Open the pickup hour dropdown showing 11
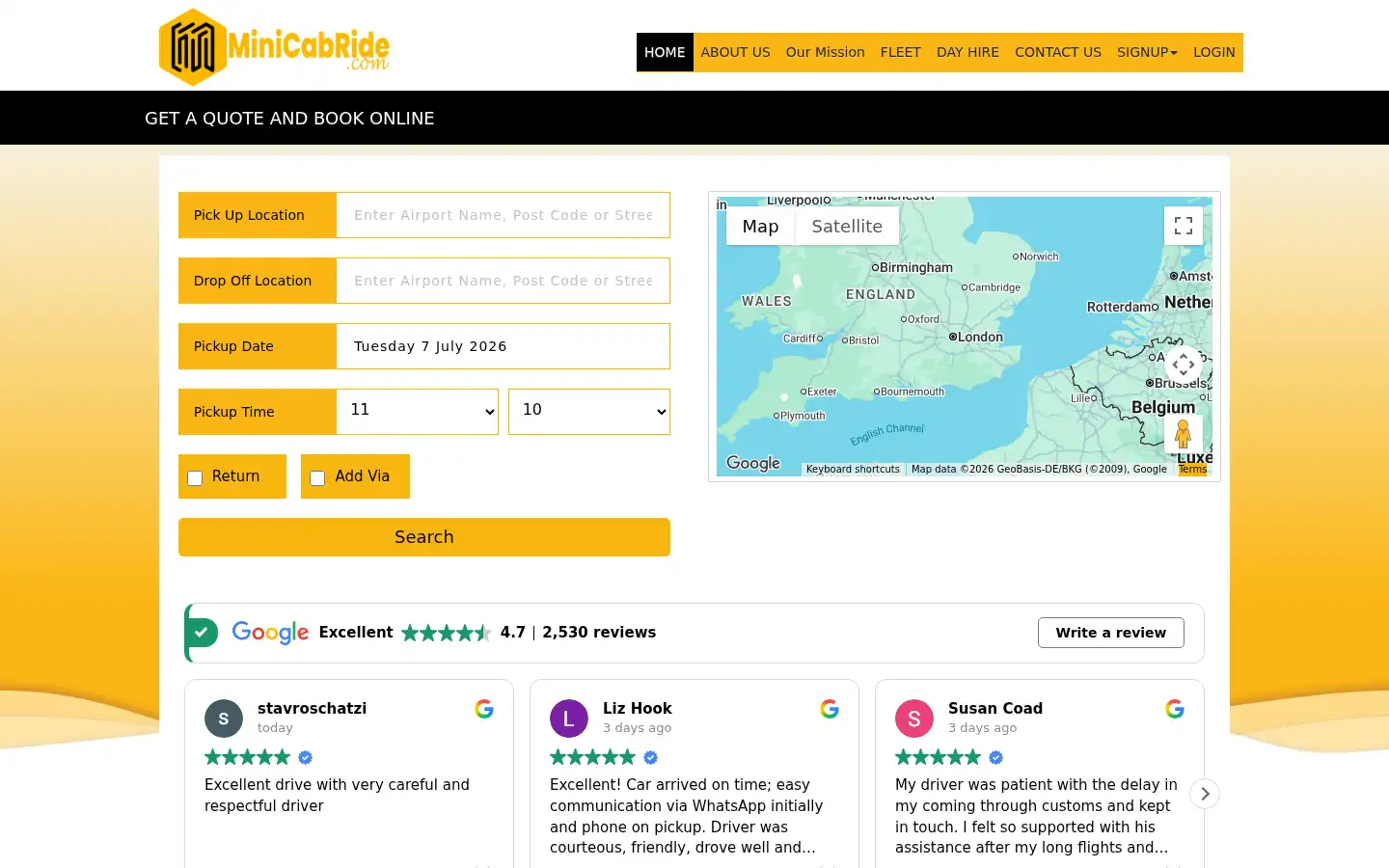 click(x=418, y=412)
